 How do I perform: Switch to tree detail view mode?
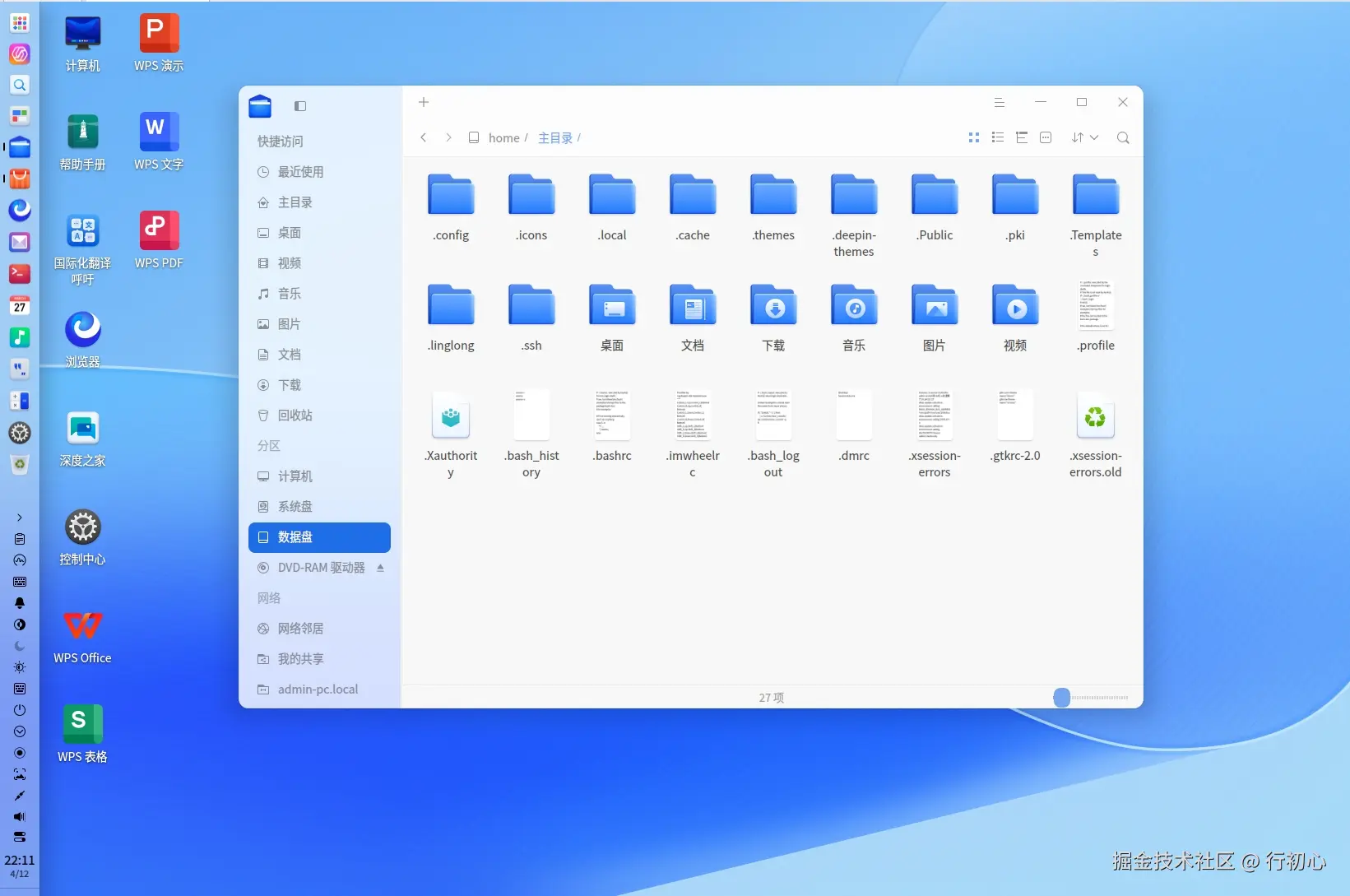click(x=1022, y=137)
